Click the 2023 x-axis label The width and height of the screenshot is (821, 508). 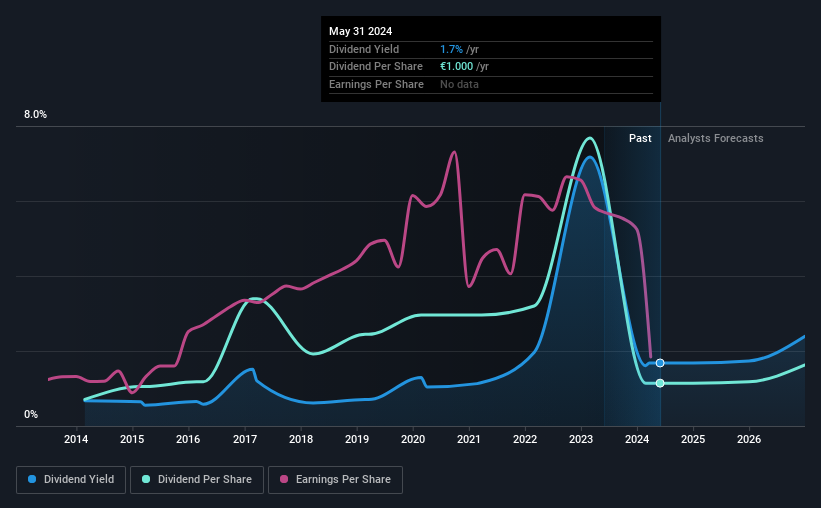click(581, 439)
